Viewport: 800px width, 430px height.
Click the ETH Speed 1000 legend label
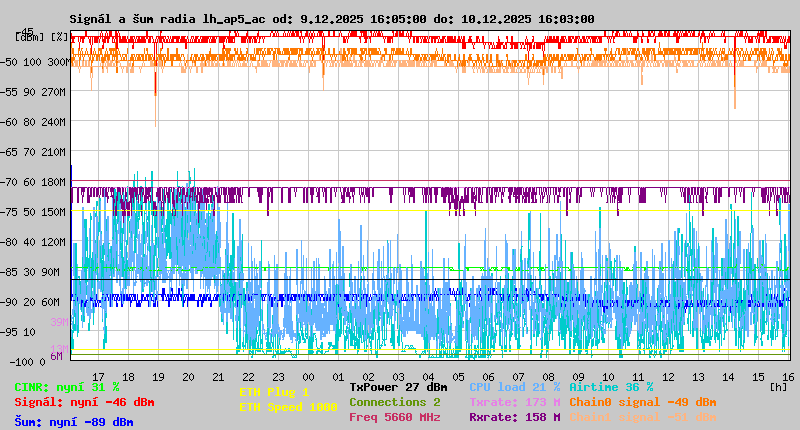pyautogui.click(x=288, y=407)
